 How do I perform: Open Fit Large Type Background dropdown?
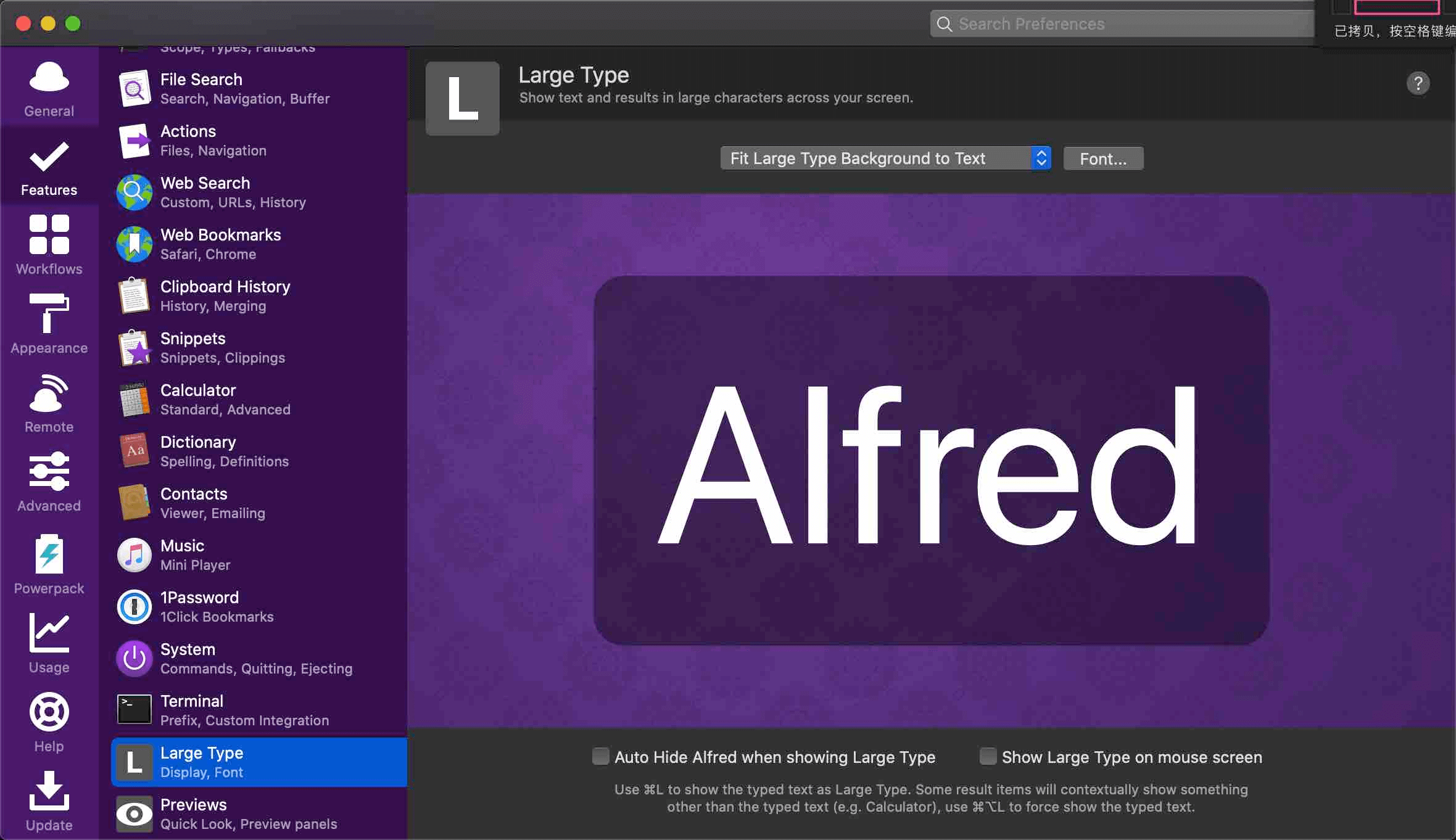pos(885,159)
